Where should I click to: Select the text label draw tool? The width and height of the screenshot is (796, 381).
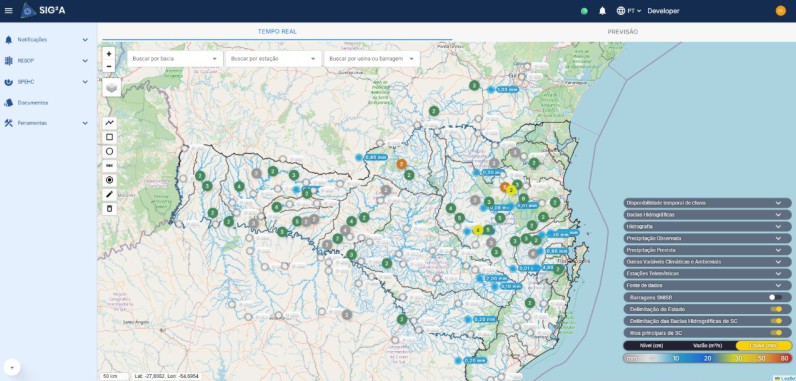tap(109, 165)
